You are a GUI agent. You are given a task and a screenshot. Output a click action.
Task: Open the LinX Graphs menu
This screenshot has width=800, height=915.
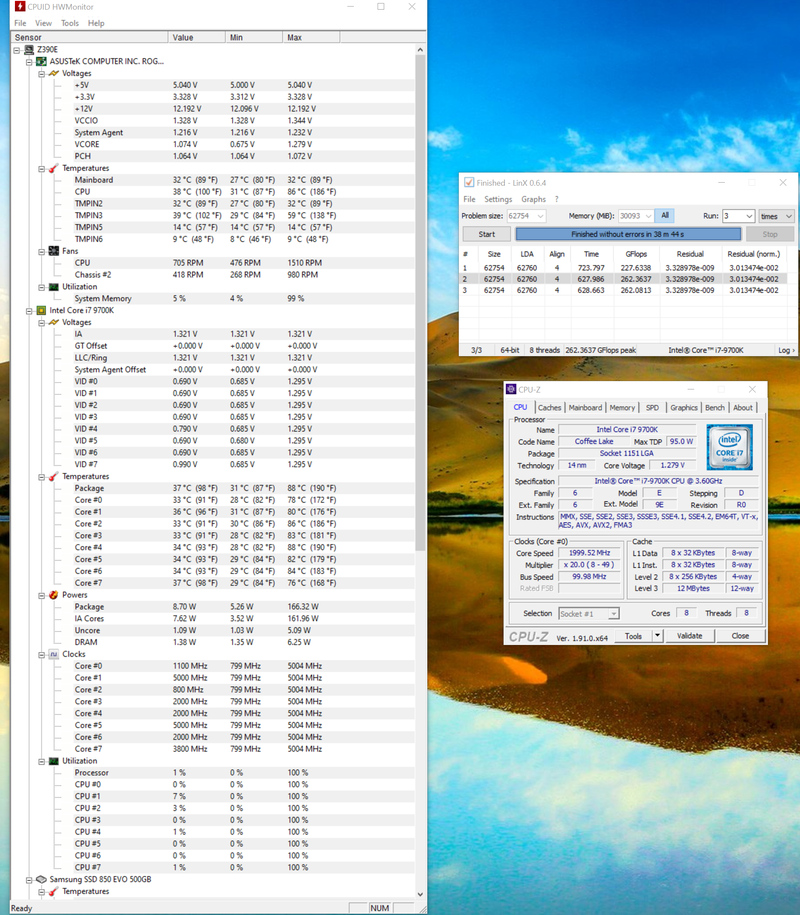pyautogui.click(x=533, y=199)
